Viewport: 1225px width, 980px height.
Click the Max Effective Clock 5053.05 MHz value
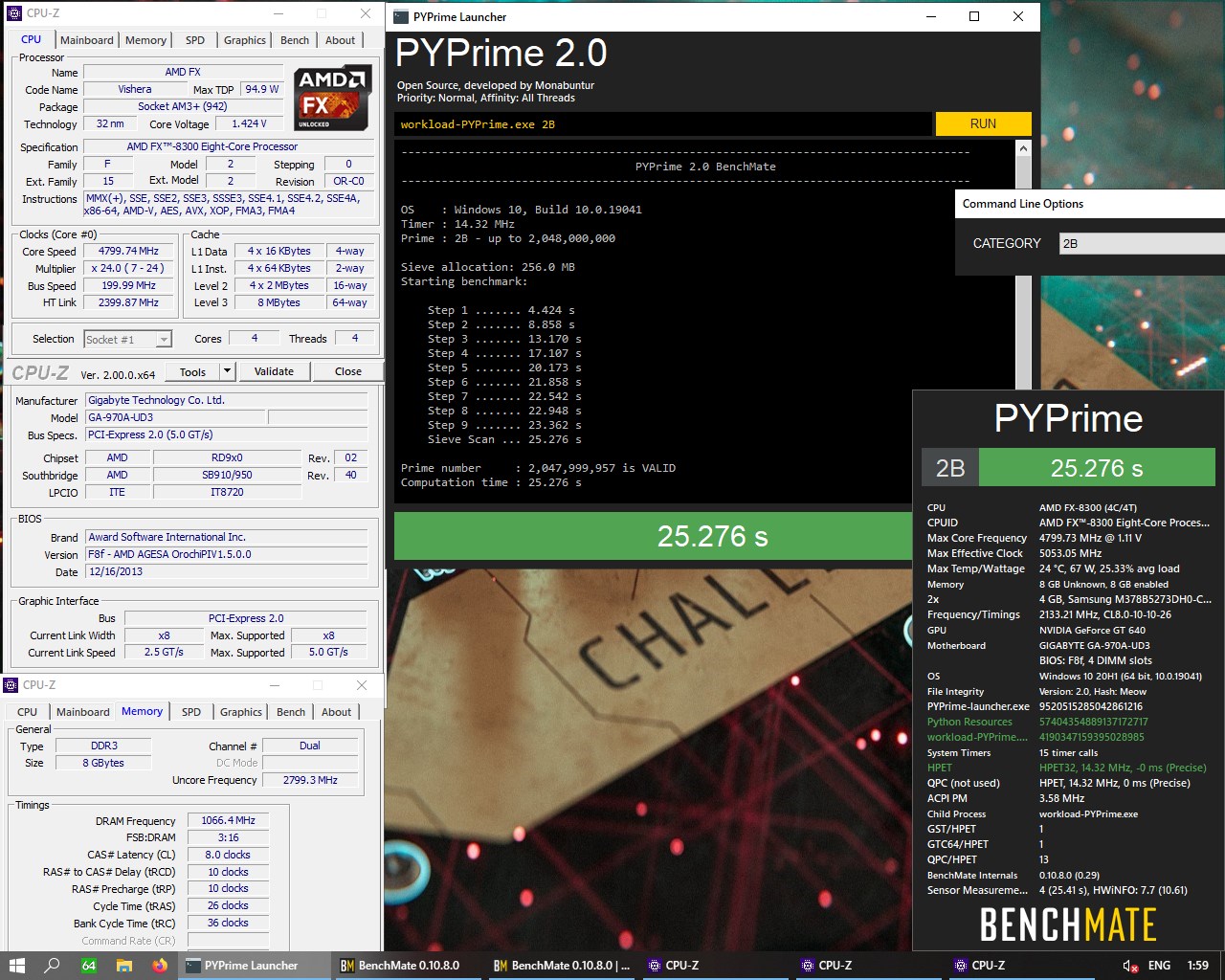1070,553
